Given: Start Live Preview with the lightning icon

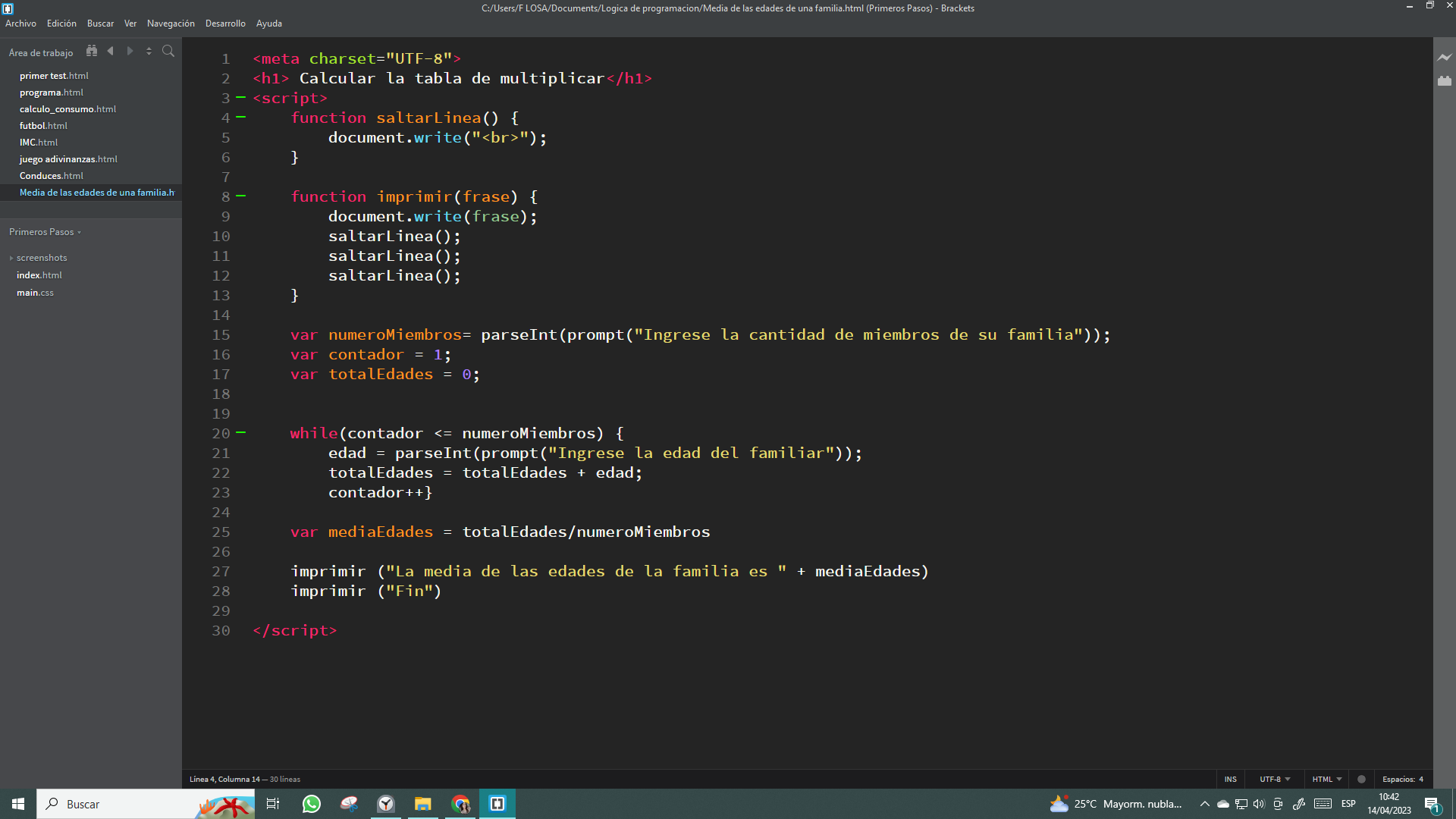Looking at the screenshot, I should [1445, 58].
